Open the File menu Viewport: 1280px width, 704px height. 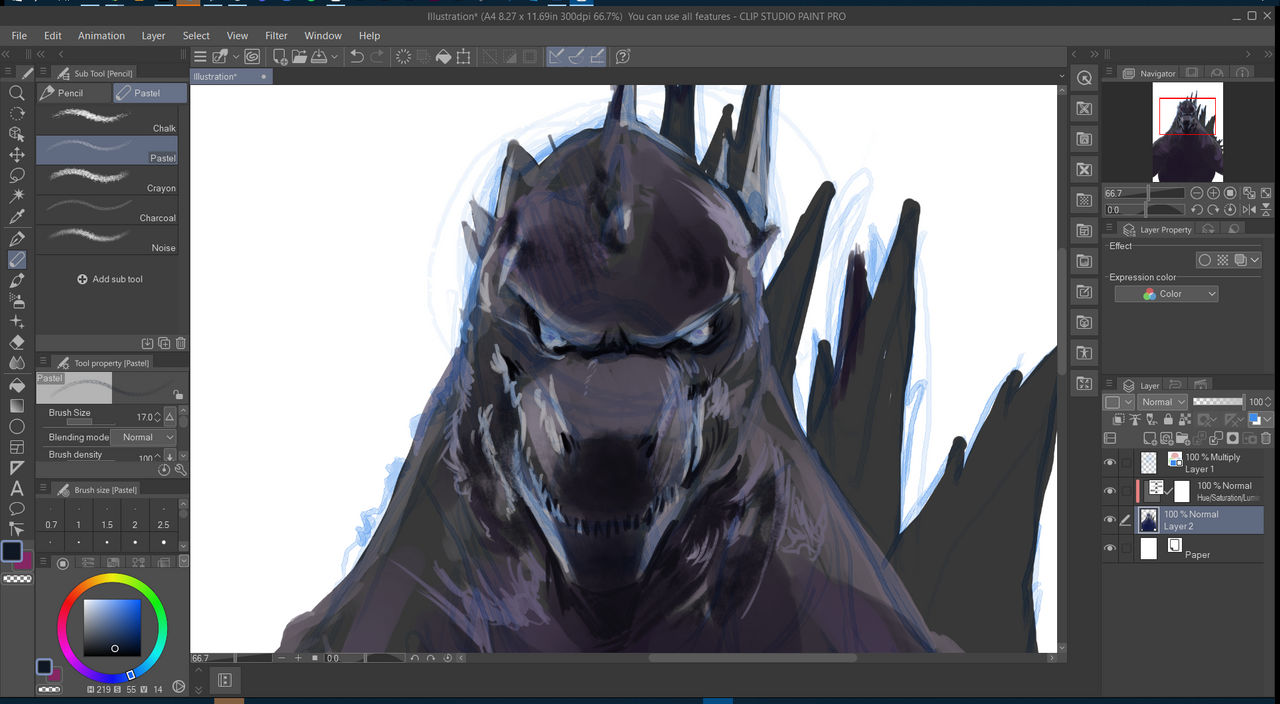tap(19, 36)
